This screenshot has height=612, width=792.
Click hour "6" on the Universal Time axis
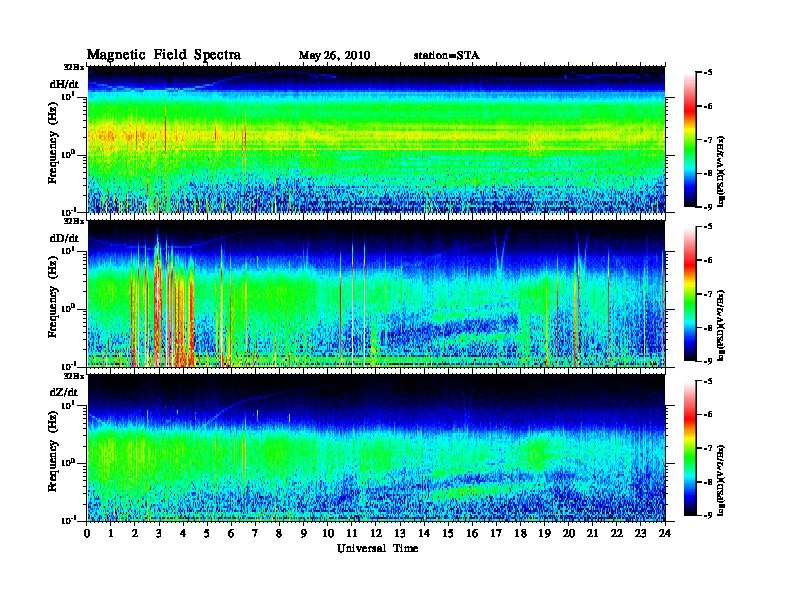click(x=231, y=533)
